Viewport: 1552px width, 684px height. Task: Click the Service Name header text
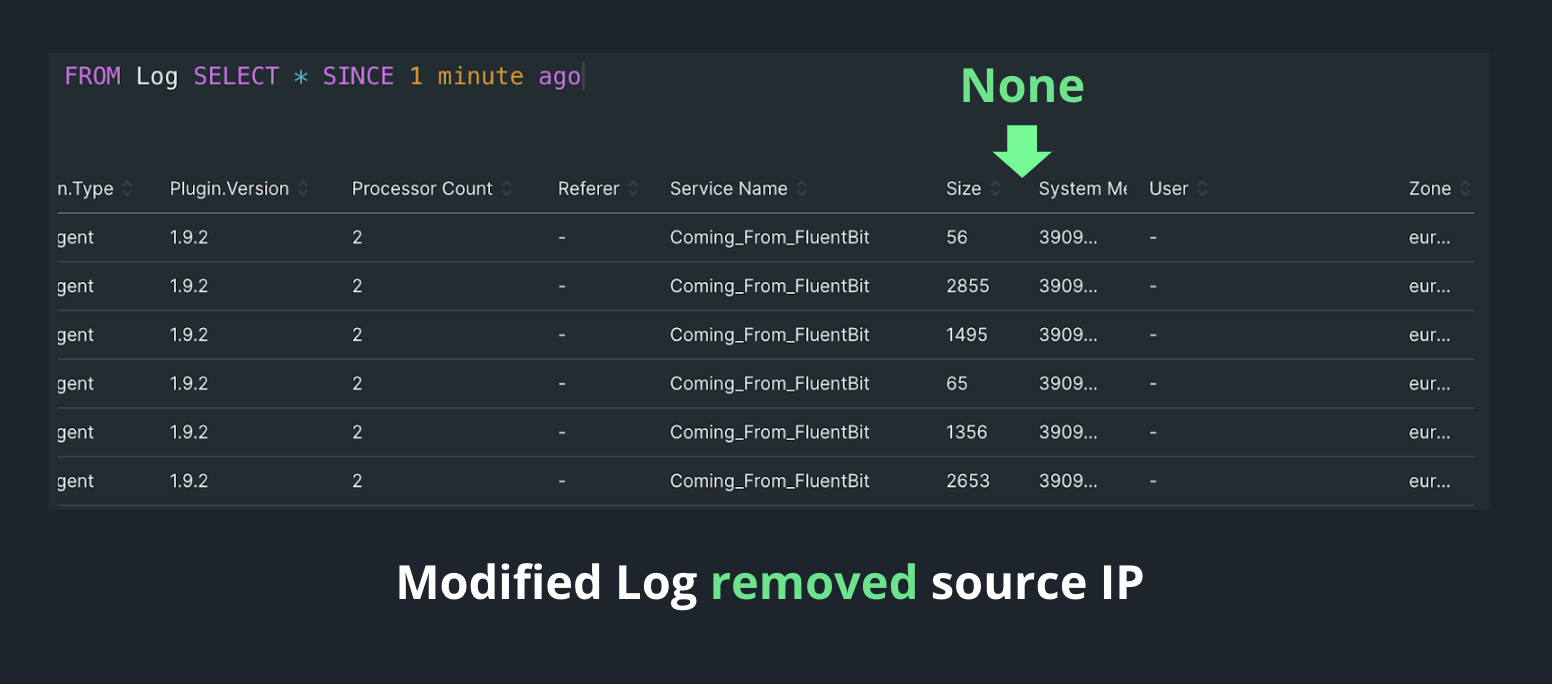coord(728,189)
